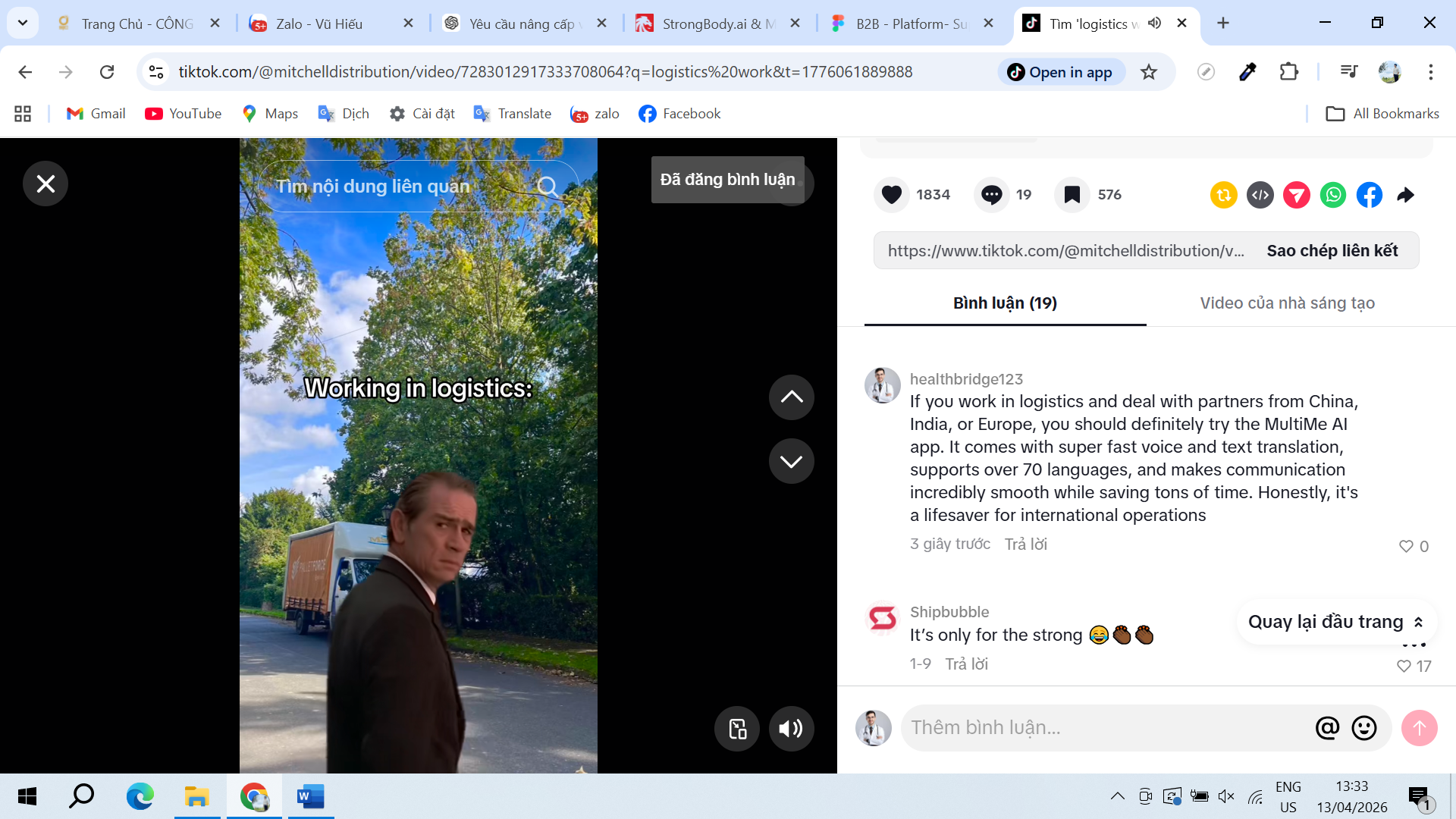Reply to healthbridge123's comment via Trả lời
The width and height of the screenshot is (1456, 819).
(x=1025, y=544)
